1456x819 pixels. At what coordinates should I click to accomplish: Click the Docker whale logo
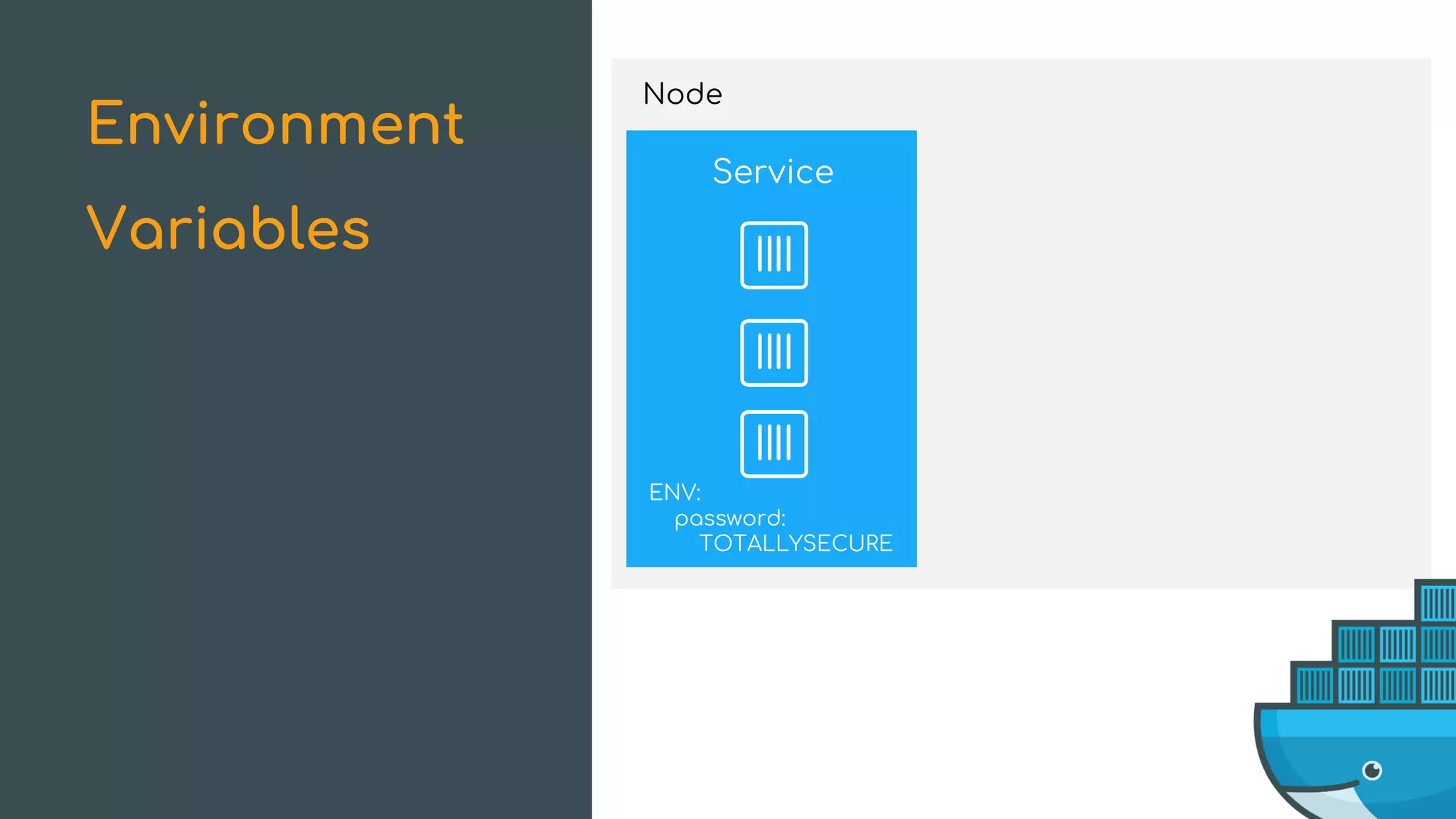[1355, 699]
